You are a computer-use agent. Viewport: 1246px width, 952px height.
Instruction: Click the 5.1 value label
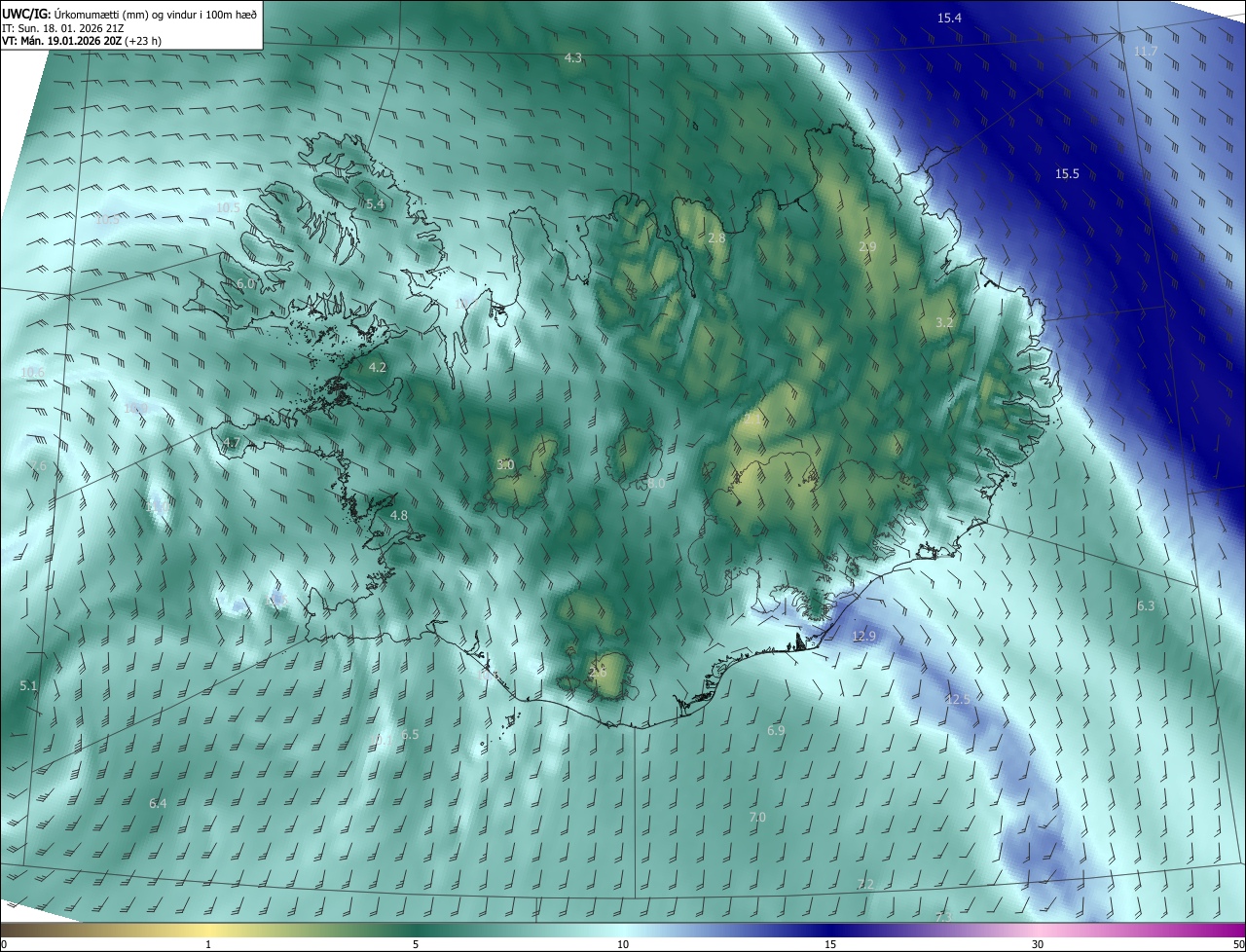(28, 686)
